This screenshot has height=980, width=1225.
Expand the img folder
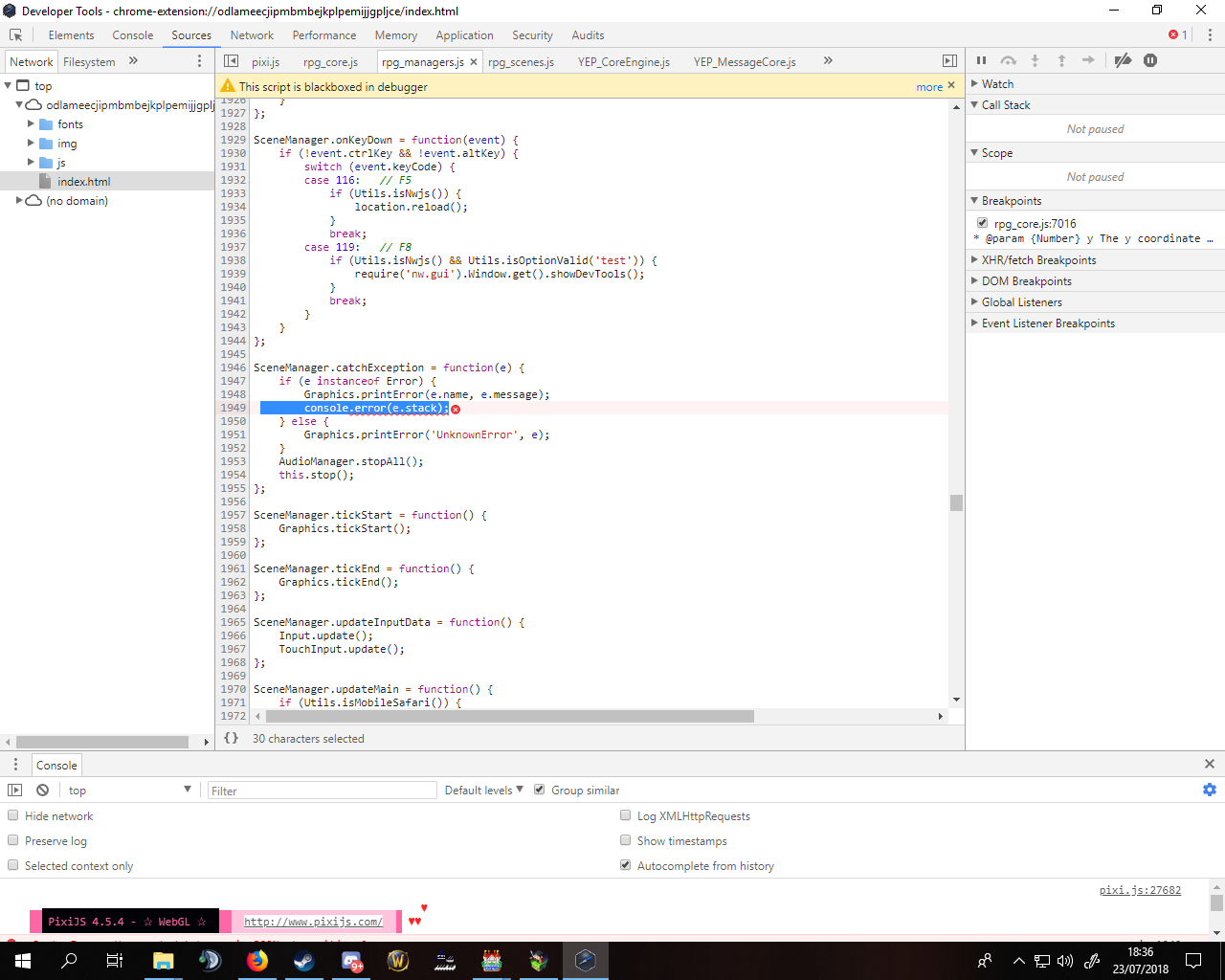(31, 143)
